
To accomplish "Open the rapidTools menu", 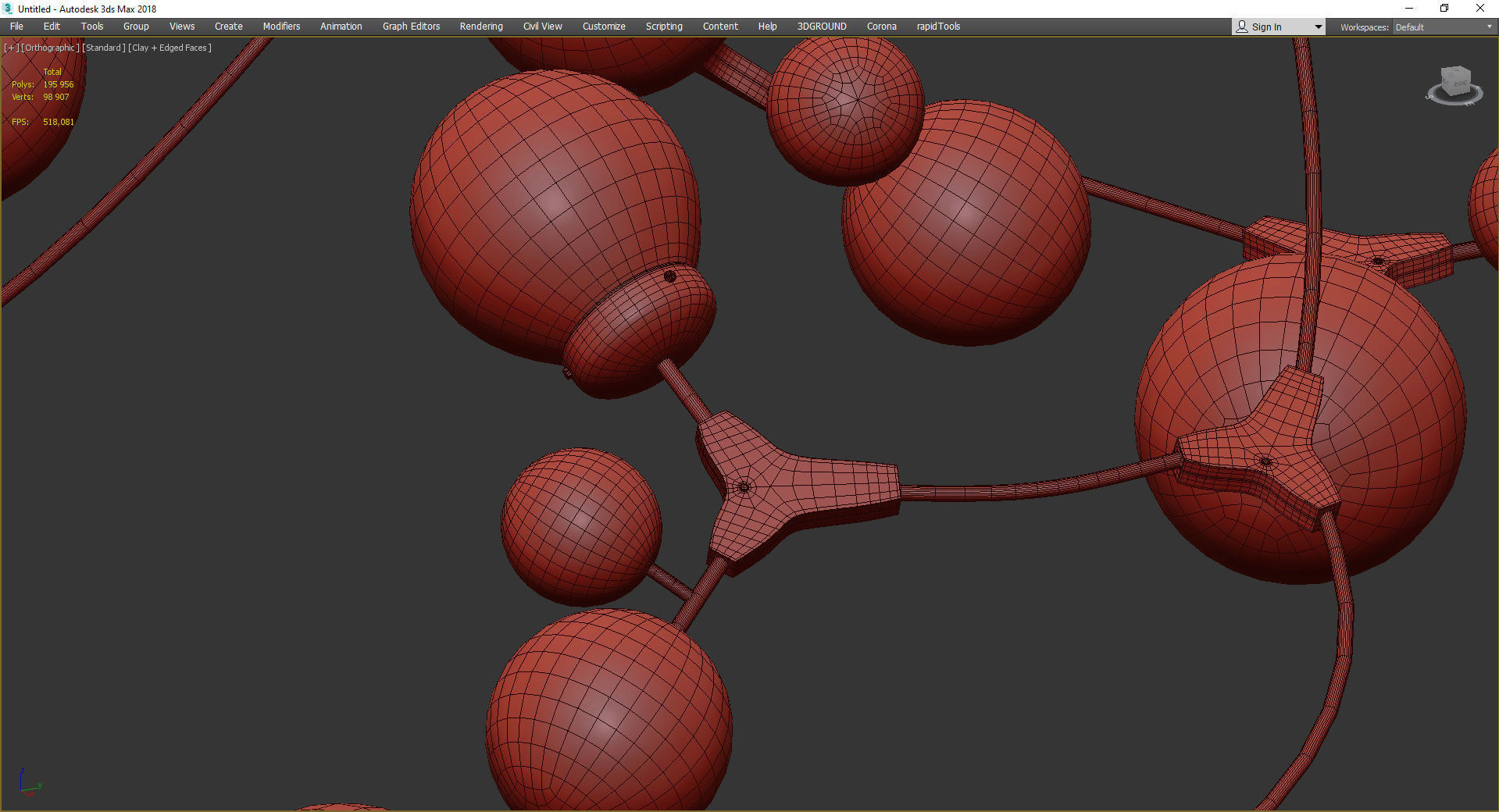I will 939,27.
